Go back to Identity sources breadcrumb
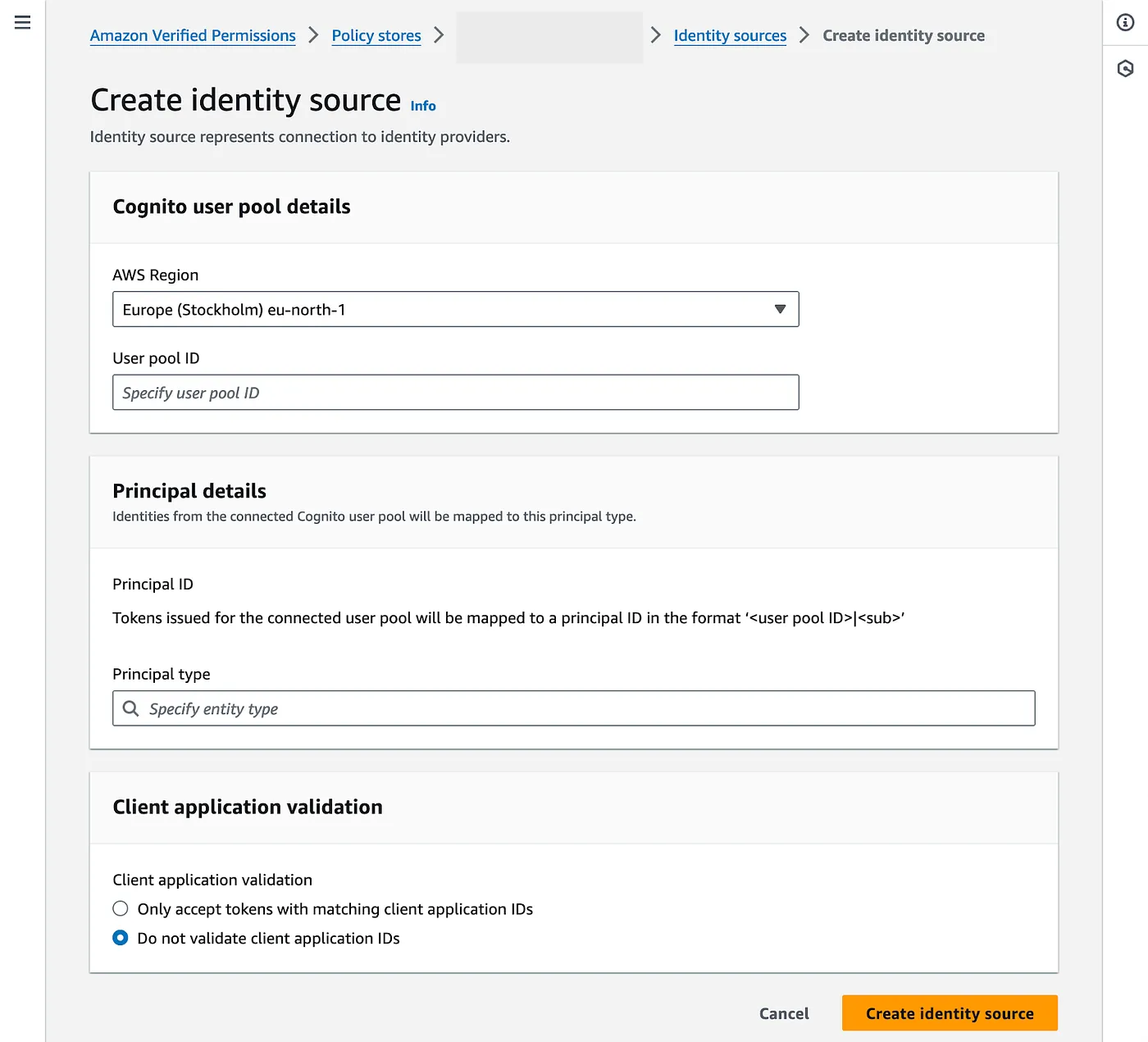 click(730, 35)
